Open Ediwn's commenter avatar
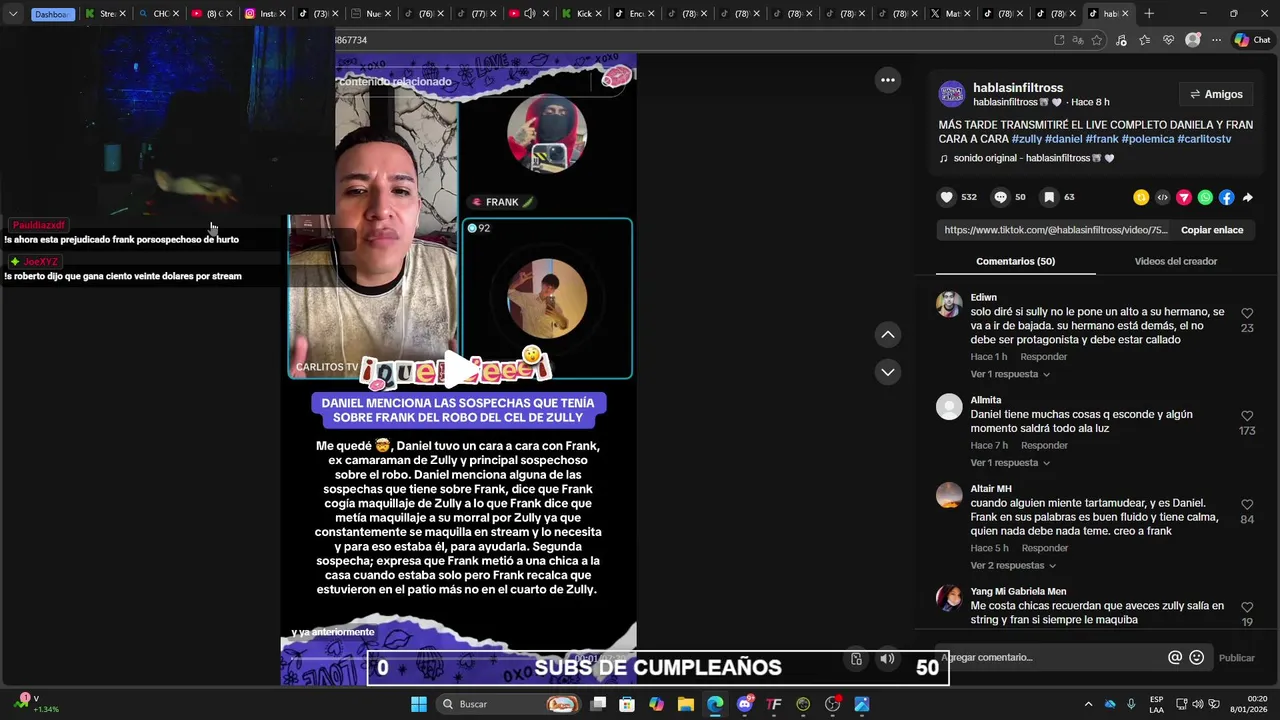The image size is (1280, 720). pyautogui.click(x=949, y=304)
